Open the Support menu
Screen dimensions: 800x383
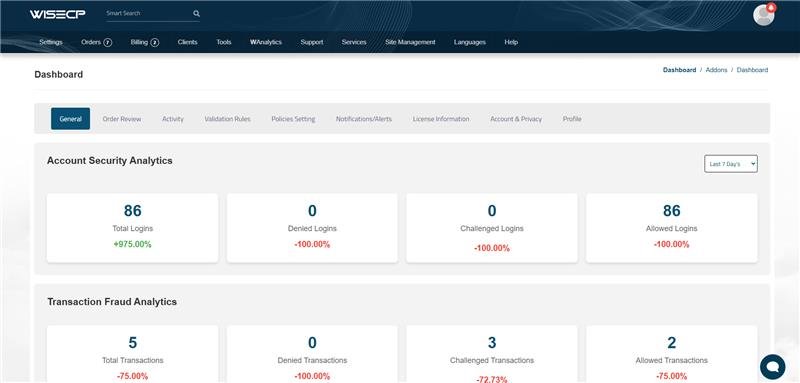pos(312,42)
